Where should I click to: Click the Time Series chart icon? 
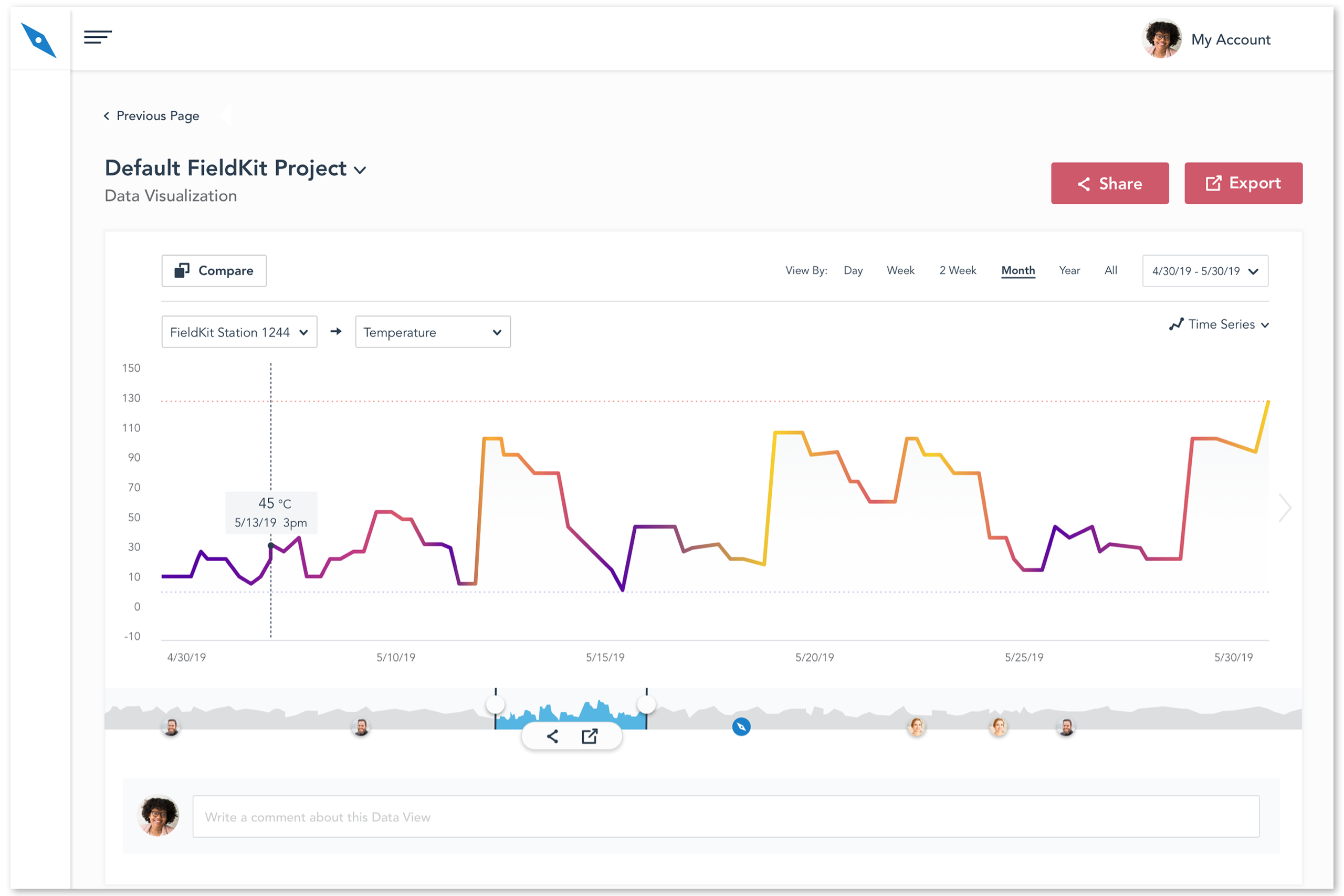pyautogui.click(x=1176, y=324)
